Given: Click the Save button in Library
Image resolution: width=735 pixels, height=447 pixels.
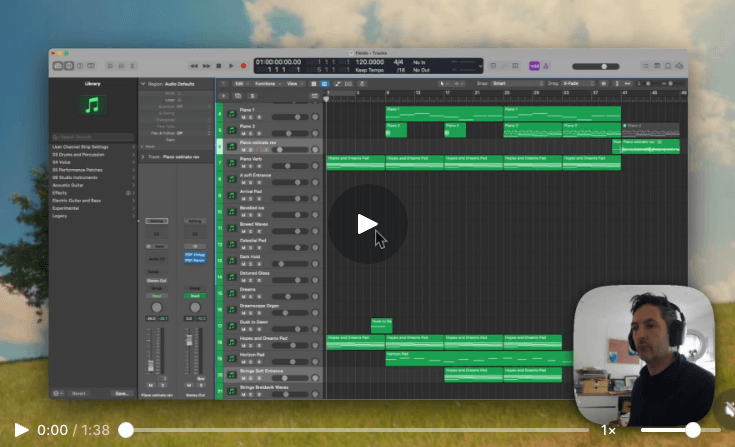Looking at the screenshot, I should click(122, 394).
